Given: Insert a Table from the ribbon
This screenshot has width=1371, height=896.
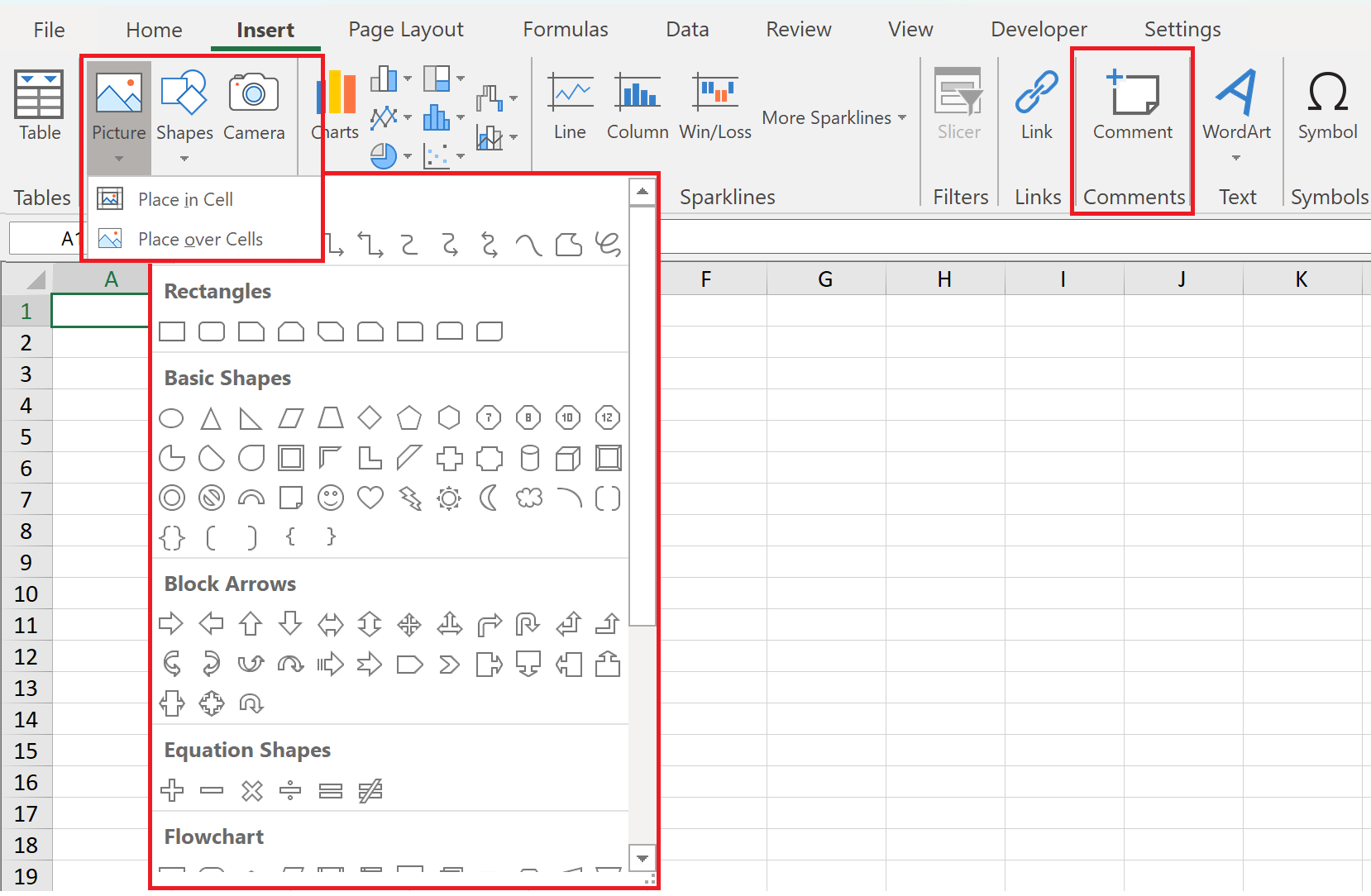Looking at the screenshot, I should point(40,106).
